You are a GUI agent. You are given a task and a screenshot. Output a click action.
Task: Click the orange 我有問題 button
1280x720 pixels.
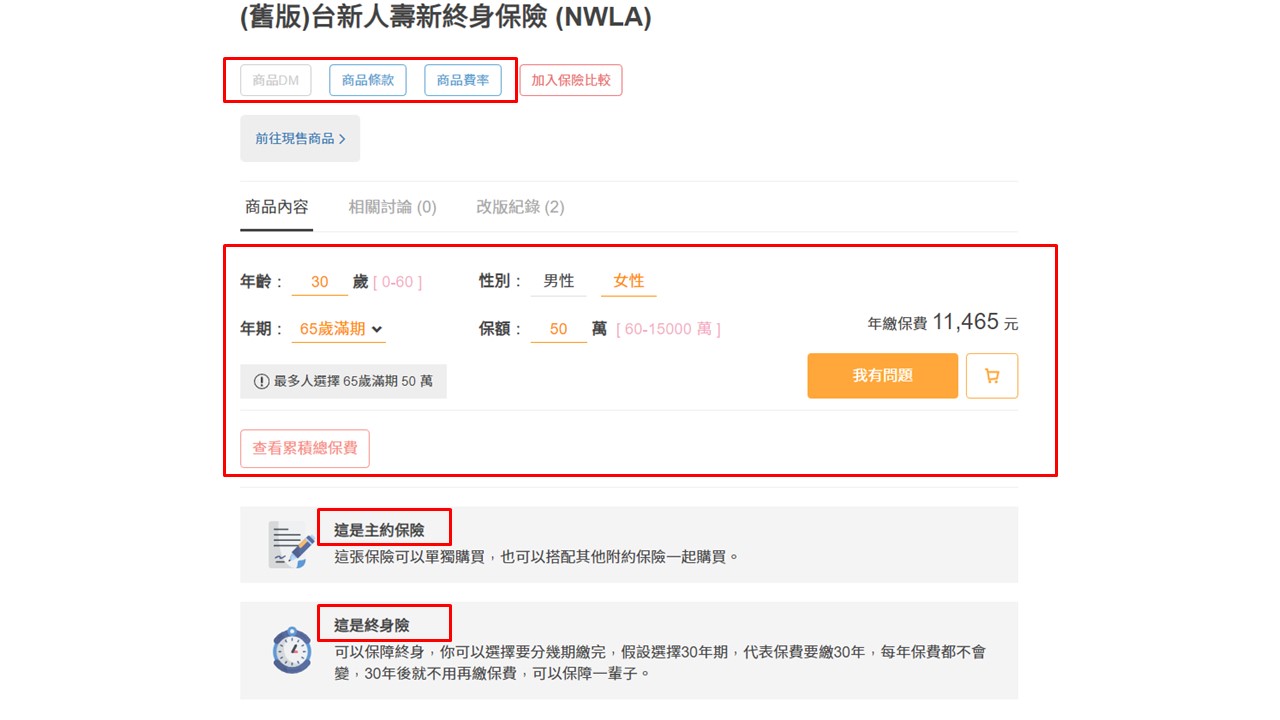[883, 376]
